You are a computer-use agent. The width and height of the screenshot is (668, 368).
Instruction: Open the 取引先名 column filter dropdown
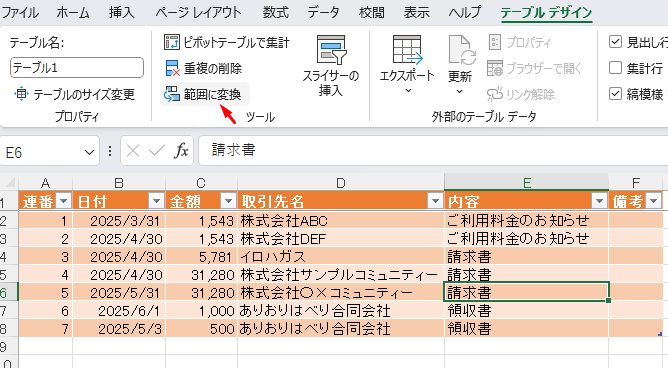435,201
